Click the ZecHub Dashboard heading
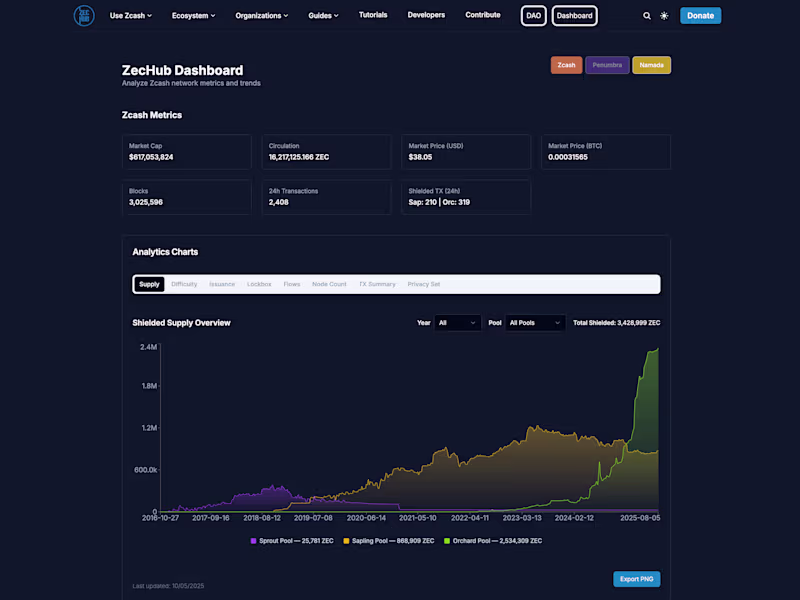This screenshot has width=800, height=600. tap(182, 70)
